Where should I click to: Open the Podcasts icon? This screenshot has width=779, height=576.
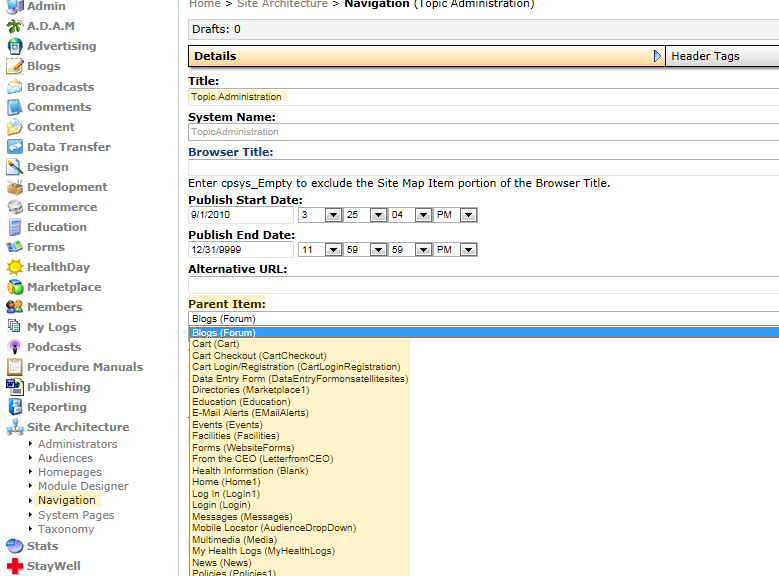click(x=14, y=347)
